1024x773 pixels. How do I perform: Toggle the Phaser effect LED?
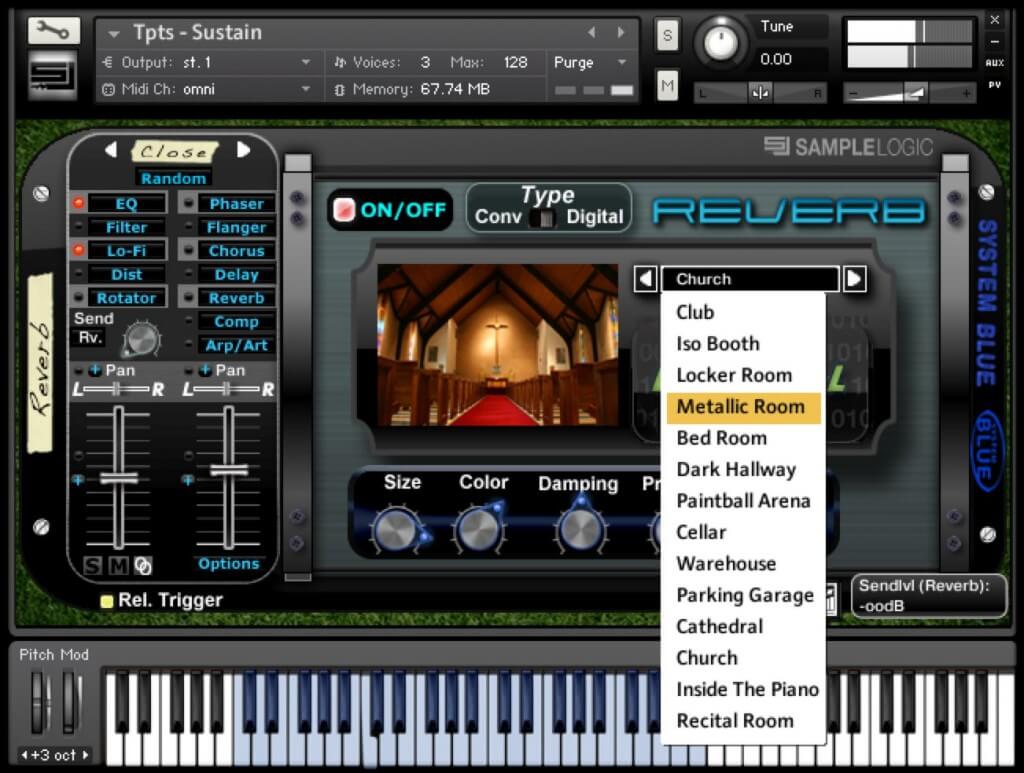pos(188,203)
